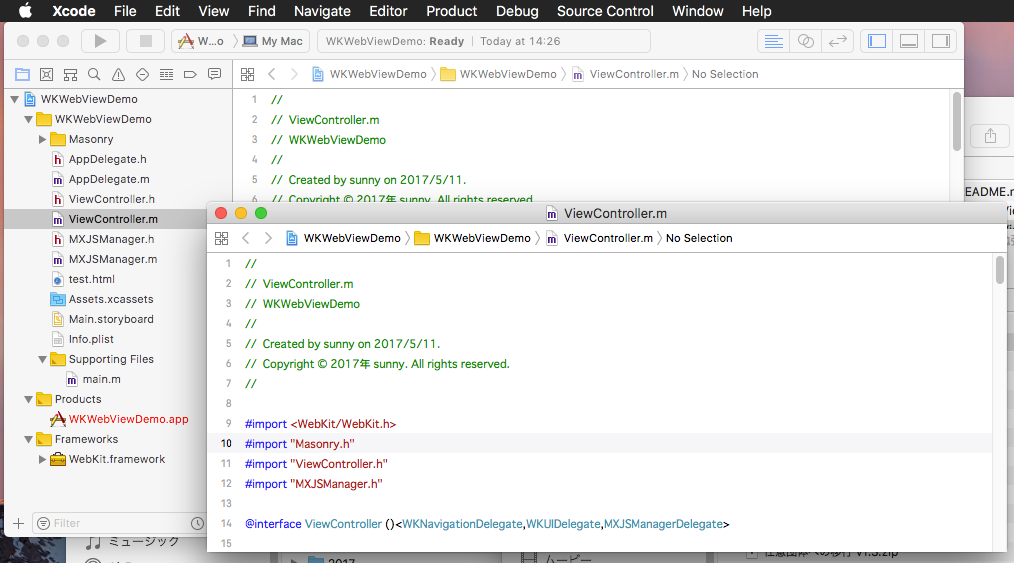Select the Standard editor button

coord(773,41)
